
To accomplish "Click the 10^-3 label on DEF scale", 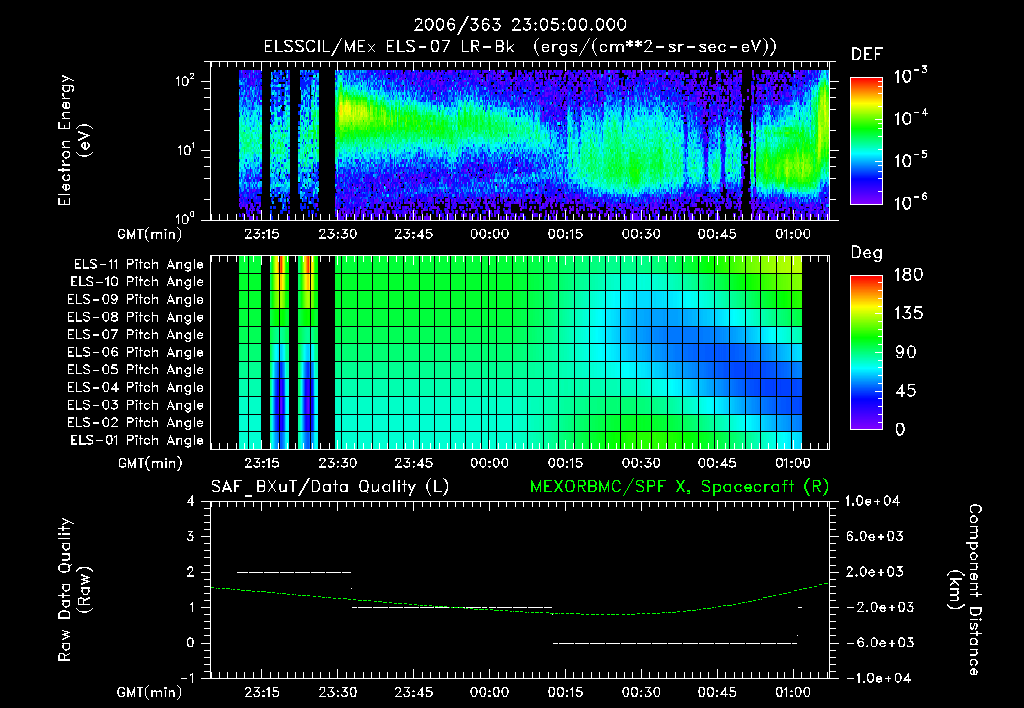I will click(910, 76).
